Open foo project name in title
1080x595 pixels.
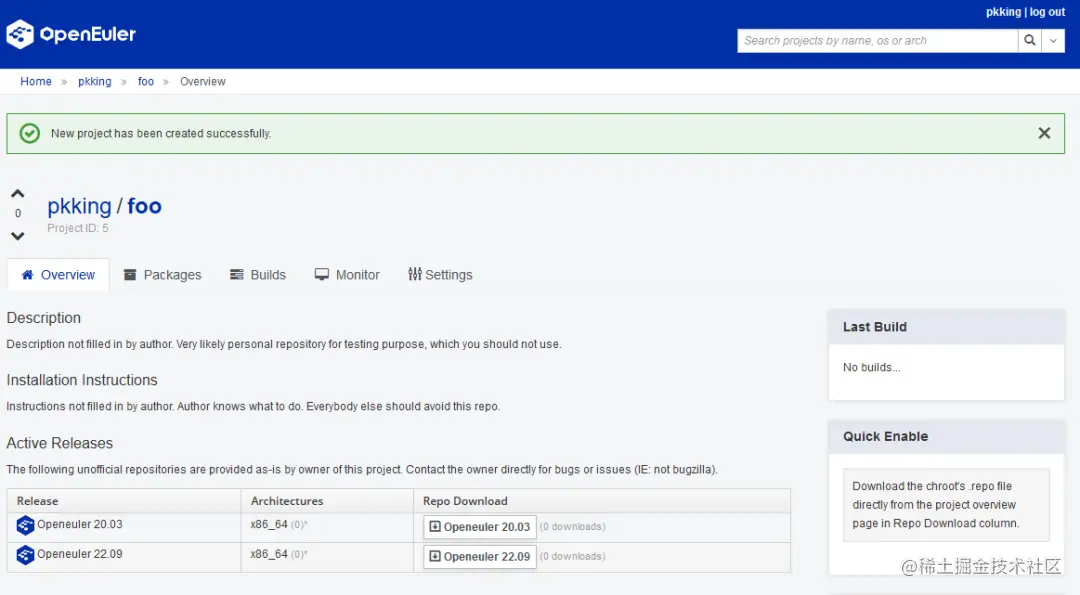tap(144, 206)
